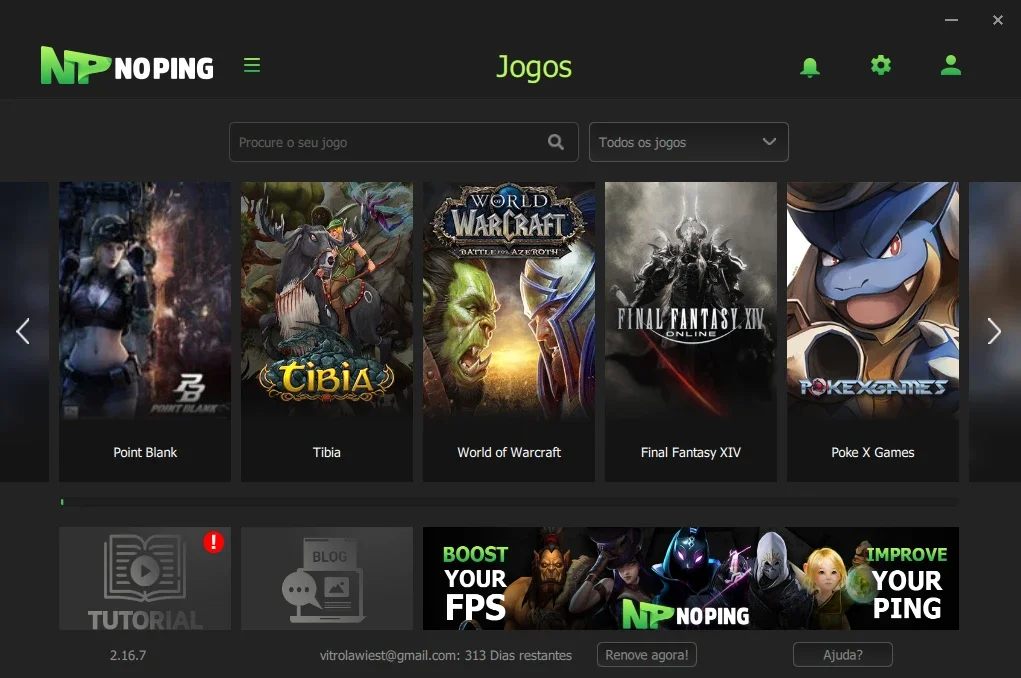1021x678 pixels.
Task: Open settings gear icon
Action: 880,65
